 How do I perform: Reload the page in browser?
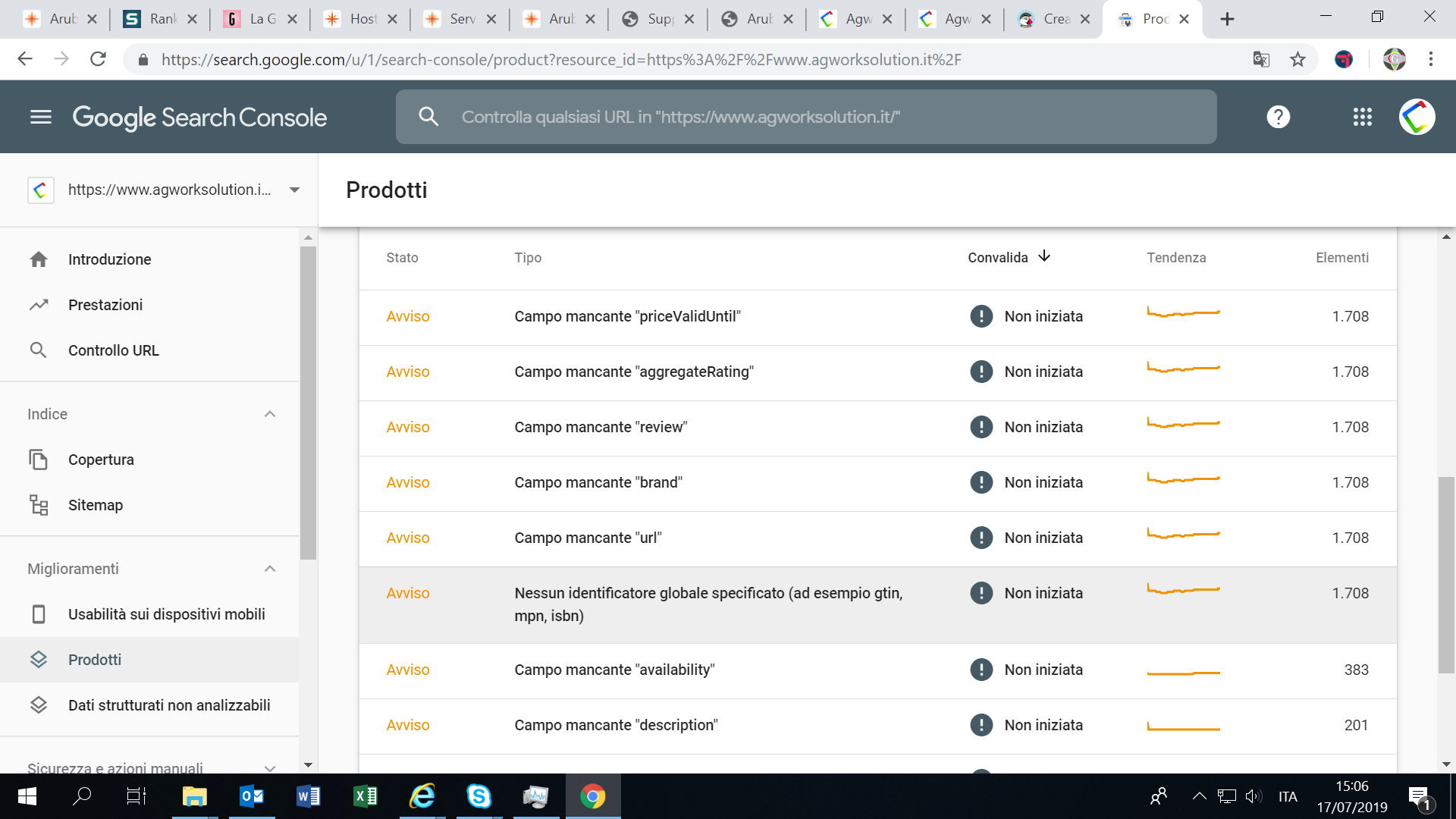tap(98, 59)
